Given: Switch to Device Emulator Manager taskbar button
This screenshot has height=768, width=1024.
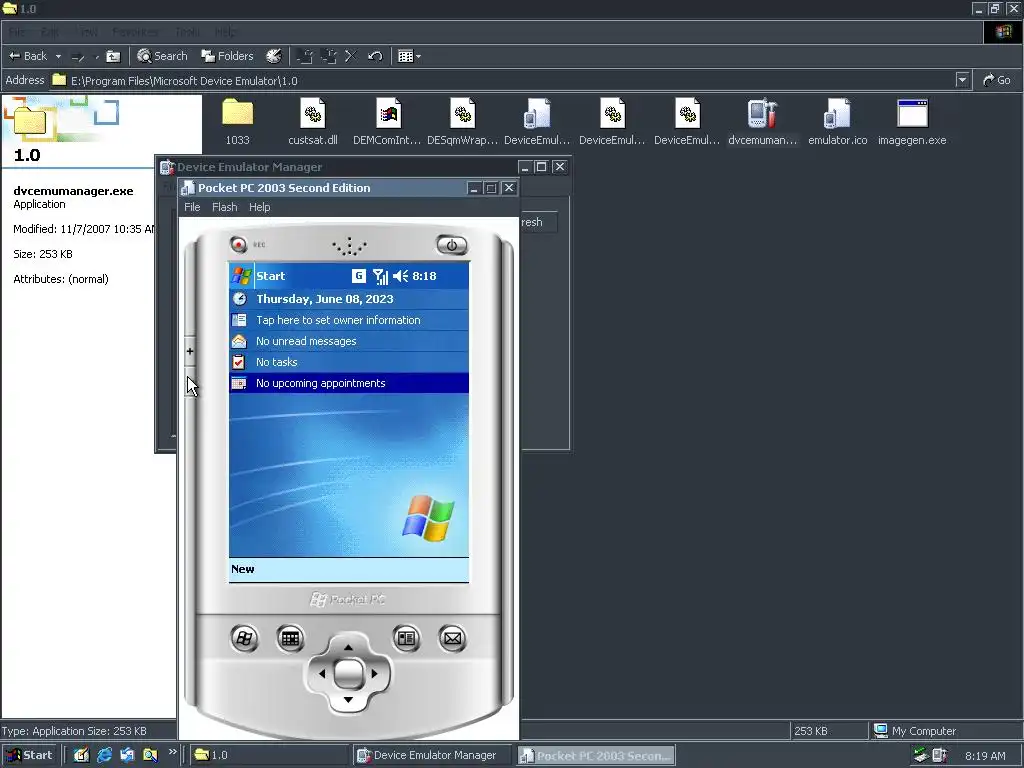Looking at the screenshot, I should pos(434,755).
